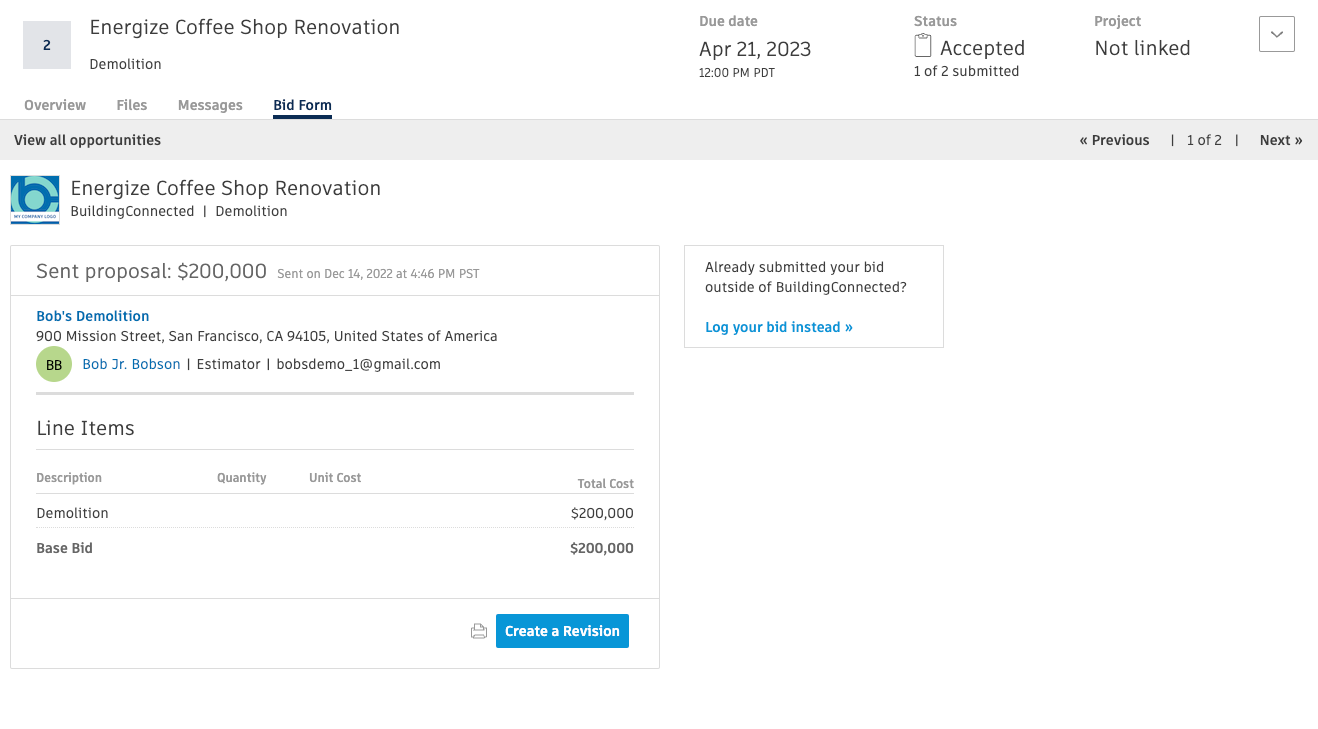Click the Accepted status clipboard icon
Image resolution: width=1318 pixels, height=729 pixels.
coord(923,46)
